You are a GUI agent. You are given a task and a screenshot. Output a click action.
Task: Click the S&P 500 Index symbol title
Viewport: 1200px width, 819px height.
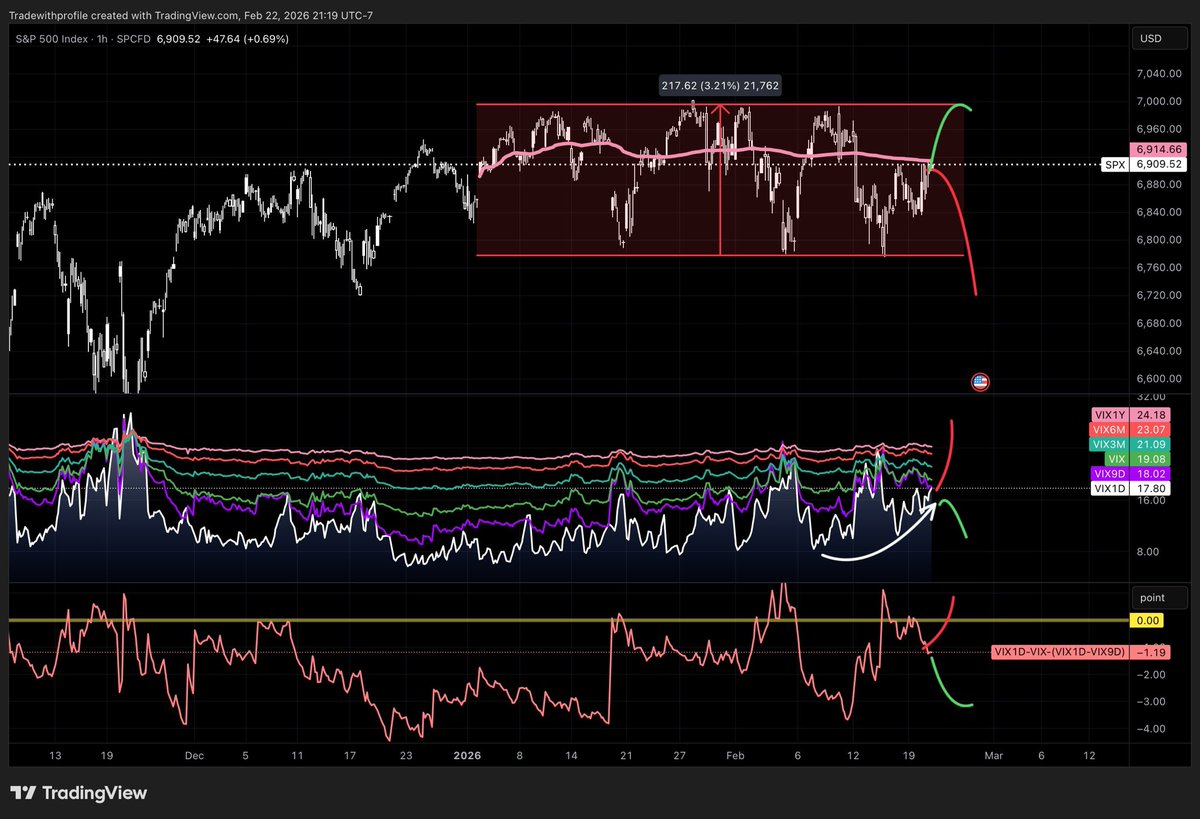coord(52,39)
